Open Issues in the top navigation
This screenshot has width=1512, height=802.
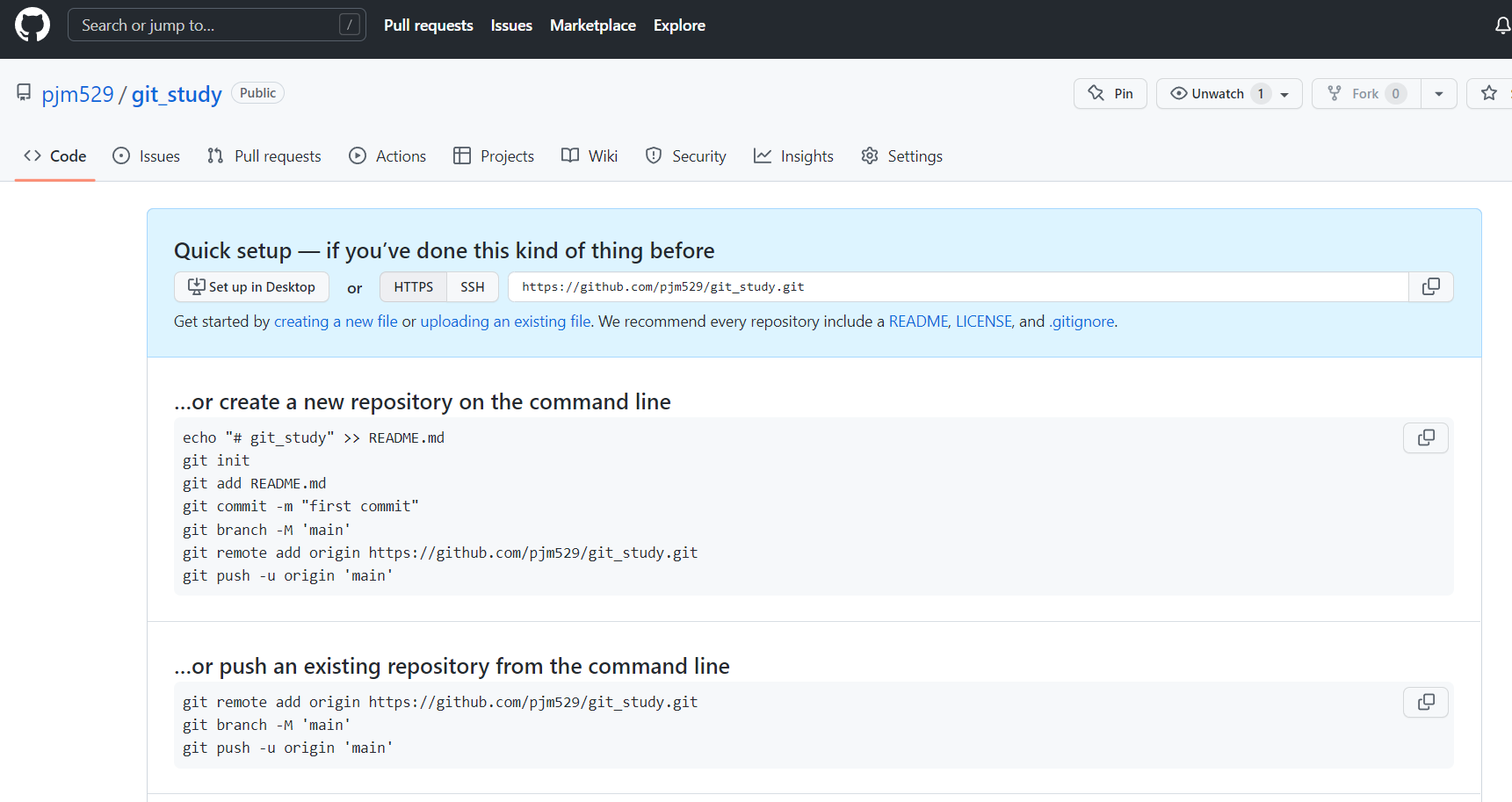[x=511, y=25]
